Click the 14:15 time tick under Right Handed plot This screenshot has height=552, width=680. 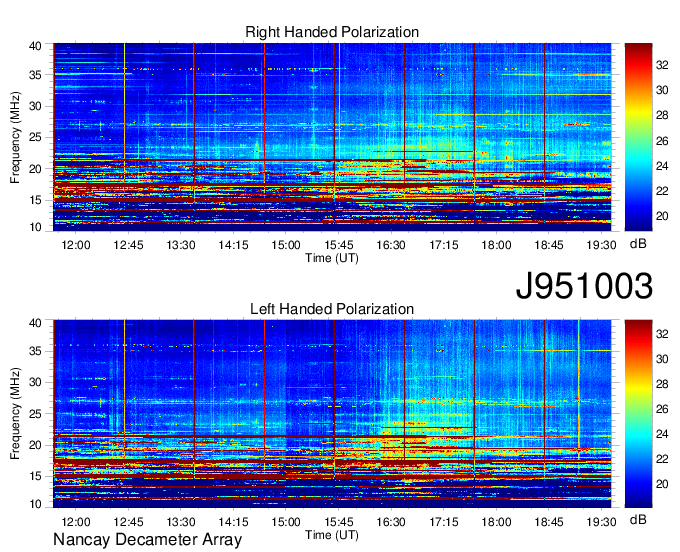[x=233, y=245]
